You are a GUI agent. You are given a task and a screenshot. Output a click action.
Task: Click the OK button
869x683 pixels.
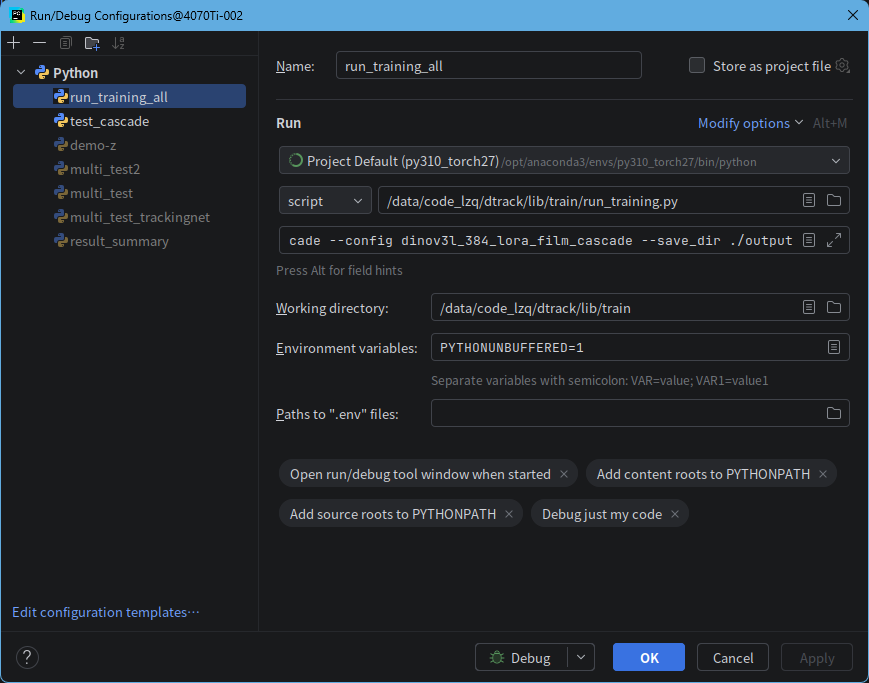click(x=648, y=657)
